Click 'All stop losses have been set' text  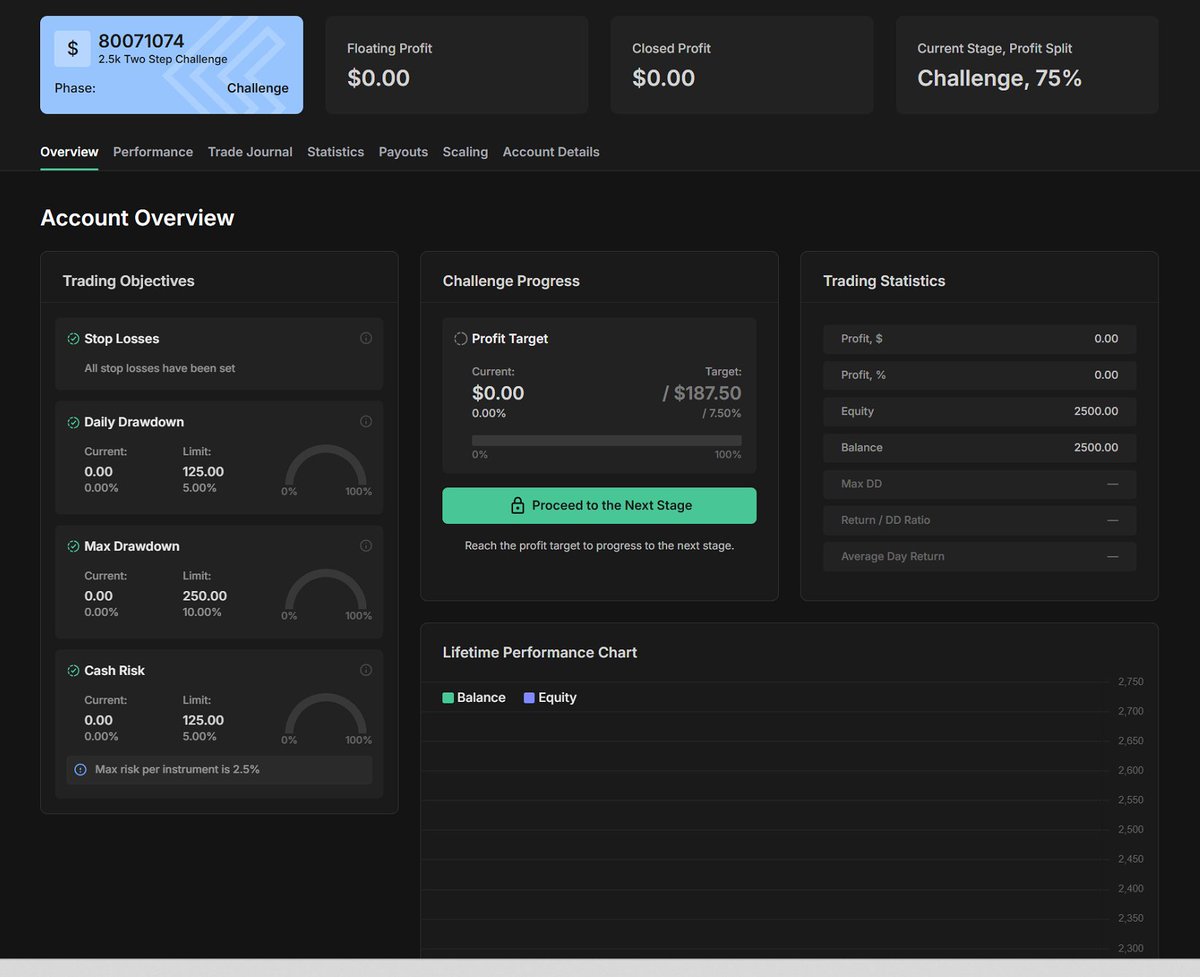coord(160,368)
